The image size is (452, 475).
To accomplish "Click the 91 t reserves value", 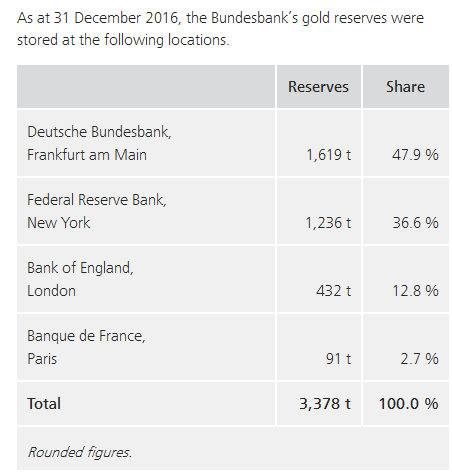I will (339, 359).
